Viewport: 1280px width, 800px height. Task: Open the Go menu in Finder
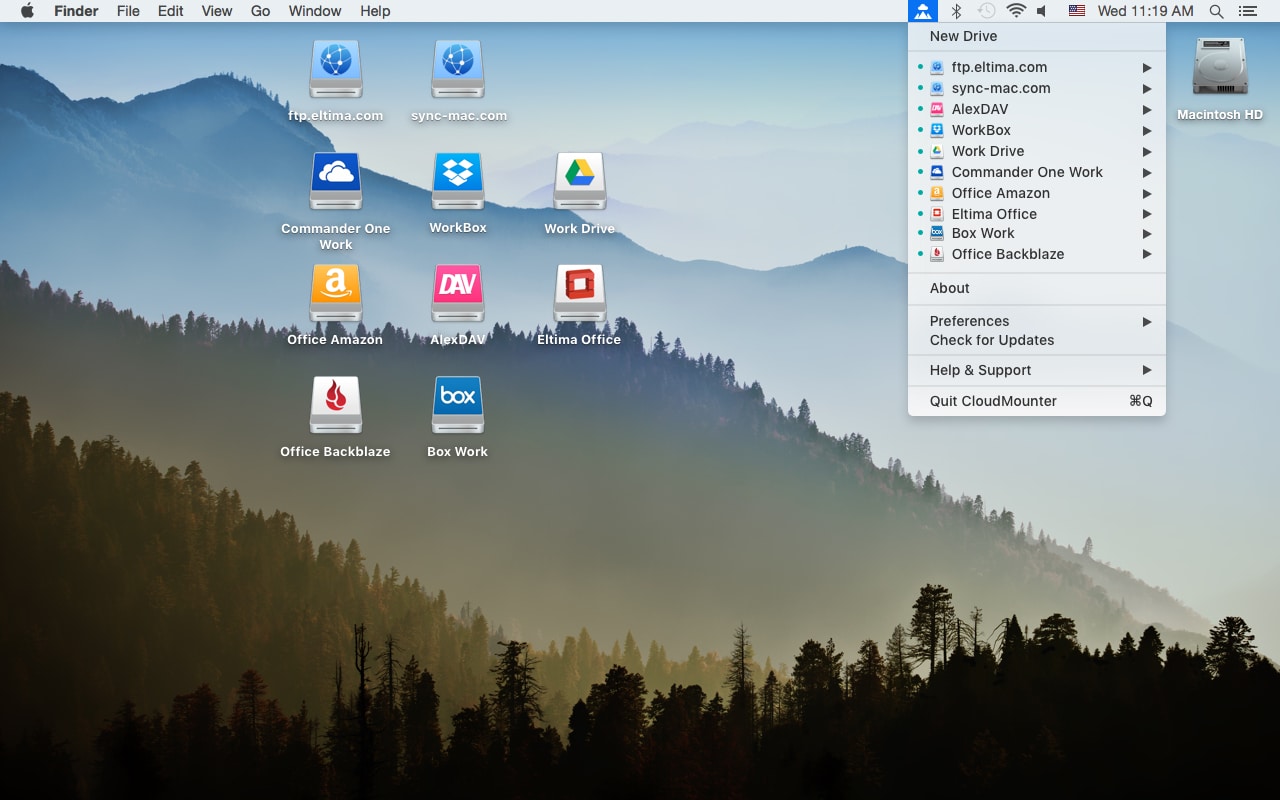tap(260, 11)
